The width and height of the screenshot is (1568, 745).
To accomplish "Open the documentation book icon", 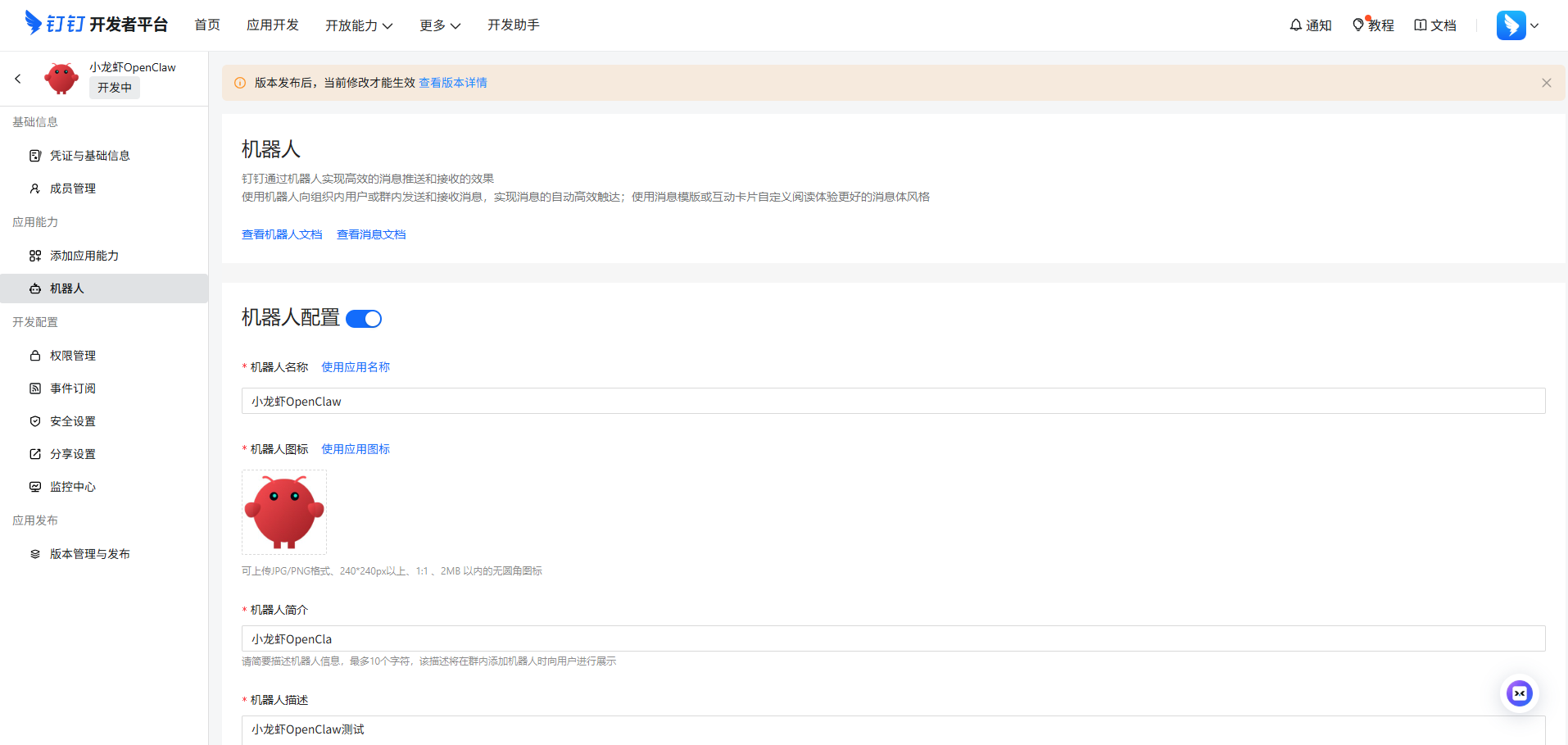I will 1421,25.
